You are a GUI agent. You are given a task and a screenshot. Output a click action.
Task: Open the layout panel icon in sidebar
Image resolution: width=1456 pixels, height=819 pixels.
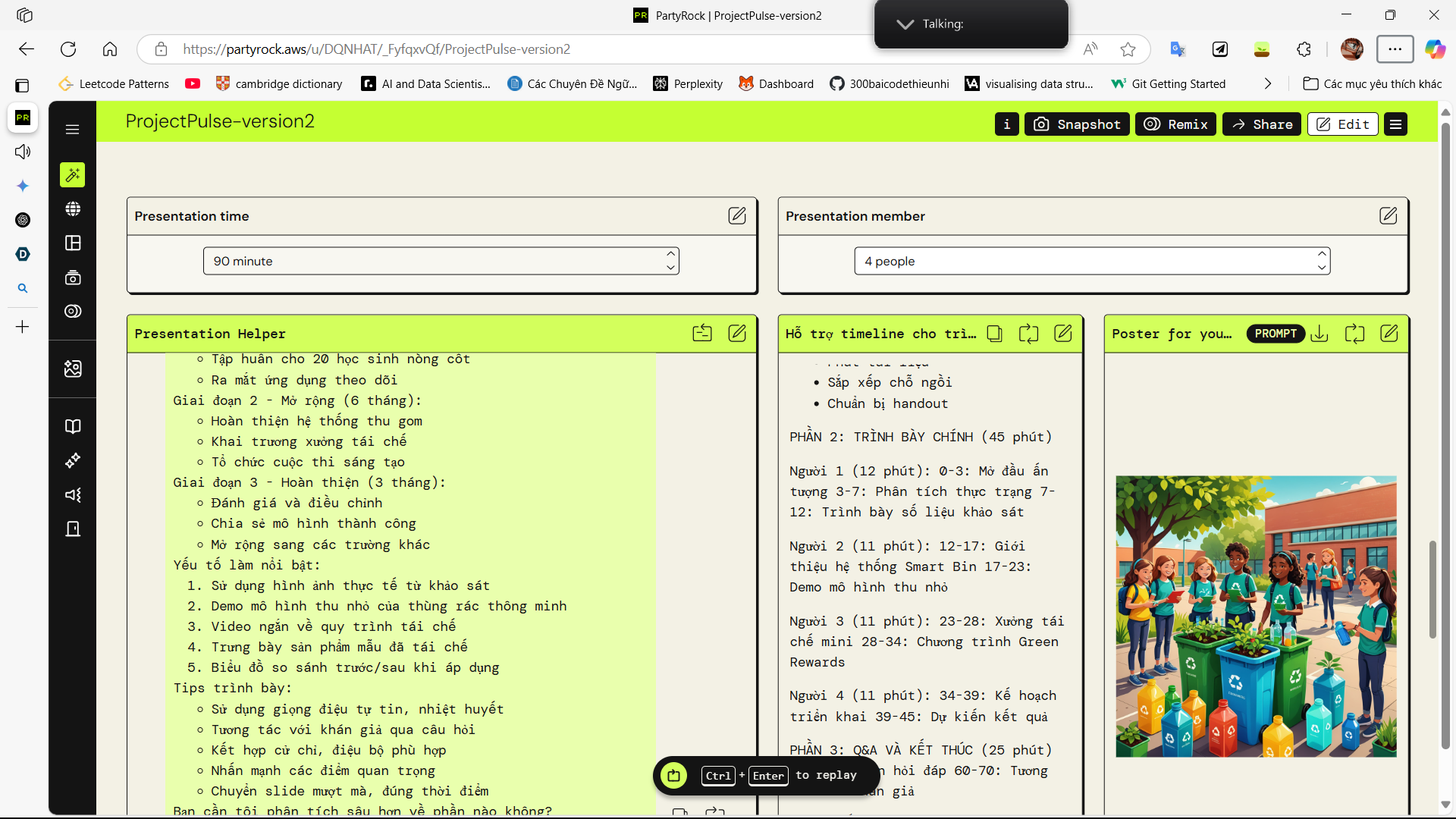pos(72,243)
